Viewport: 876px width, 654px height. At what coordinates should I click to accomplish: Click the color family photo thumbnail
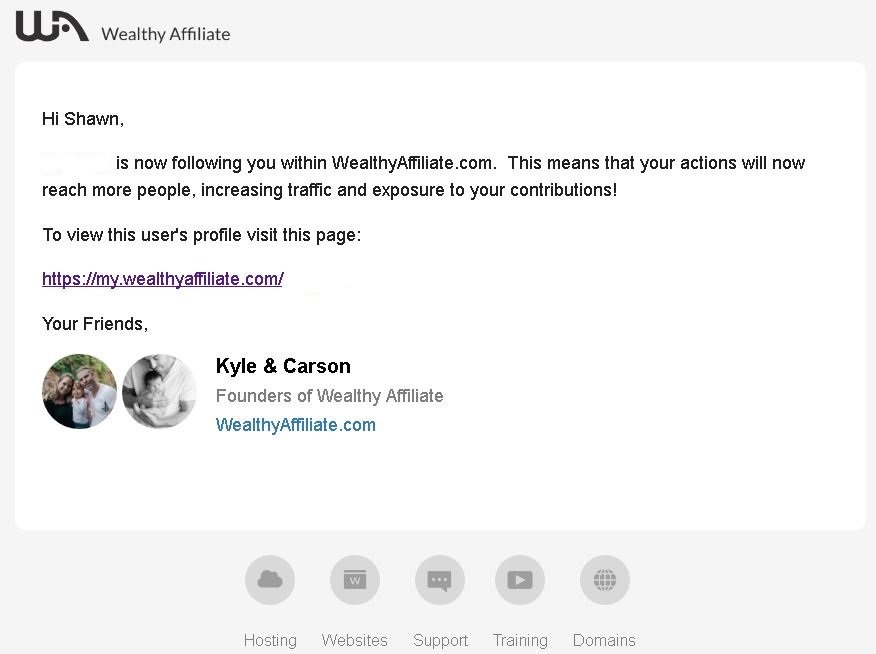pyautogui.click(x=79, y=391)
